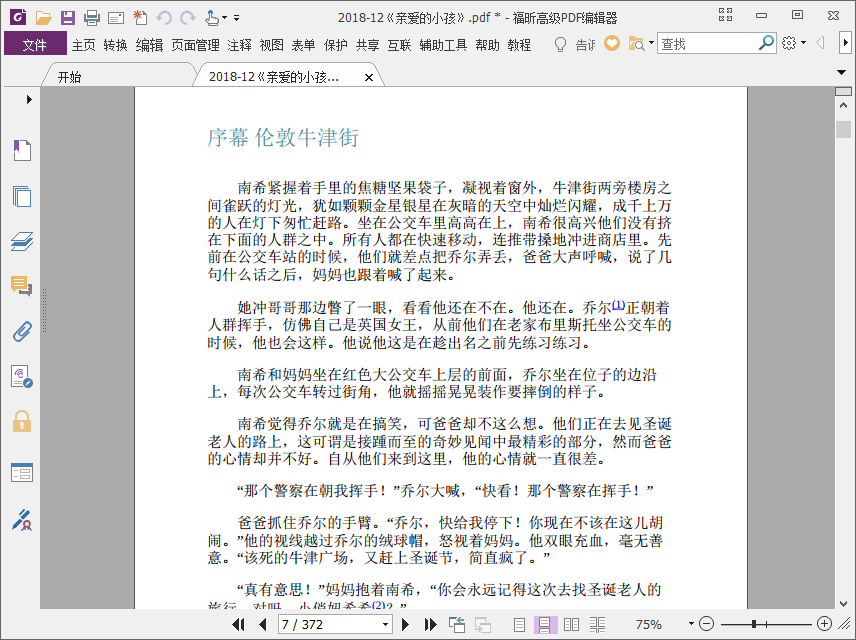Open the 页面管理 ribbon tab
This screenshot has height=640, width=856.
click(x=195, y=45)
